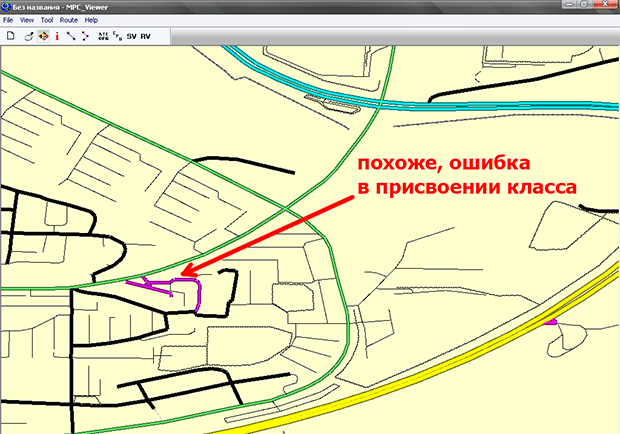Click the second toolbar icon beside New
This screenshot has width=620, height=434.
point(29,35)
